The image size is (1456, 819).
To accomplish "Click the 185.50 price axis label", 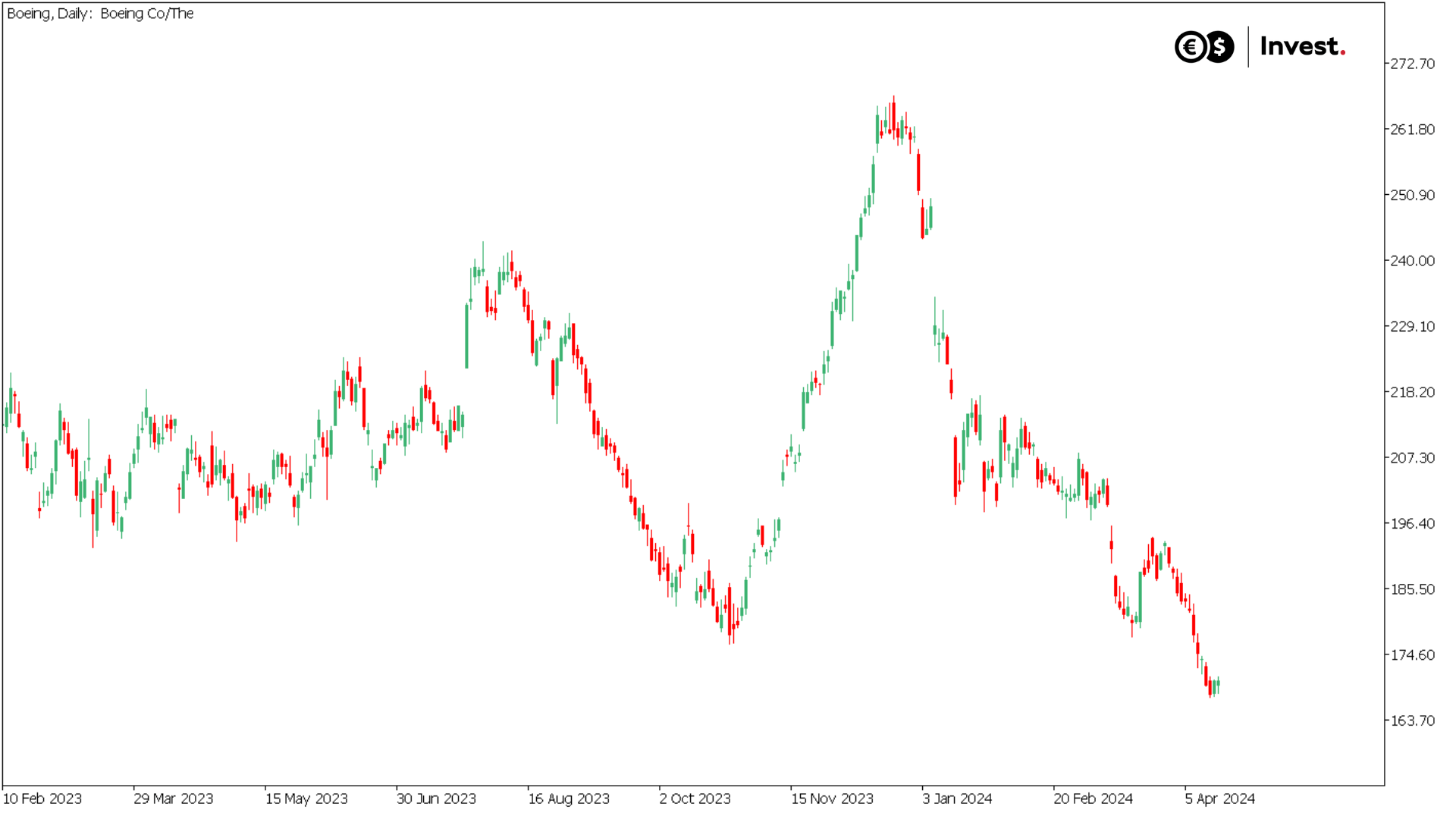I will tap(1412, 589).
